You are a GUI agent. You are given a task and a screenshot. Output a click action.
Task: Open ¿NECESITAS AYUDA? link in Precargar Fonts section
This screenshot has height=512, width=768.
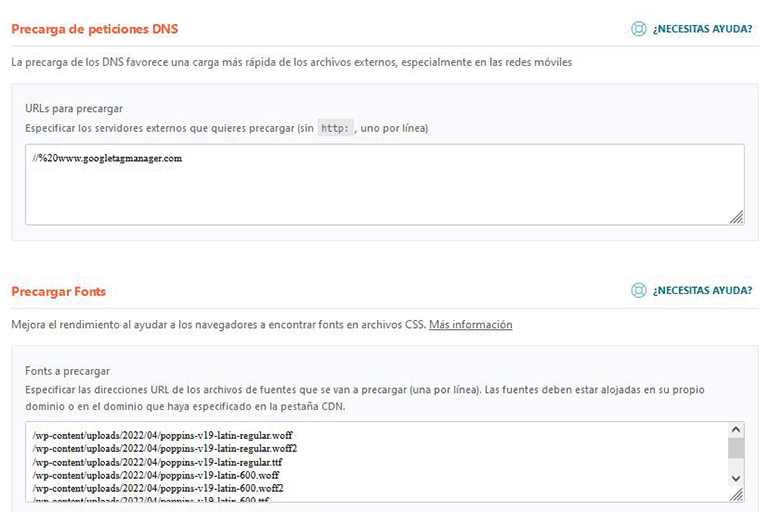[x=702, y=291]
